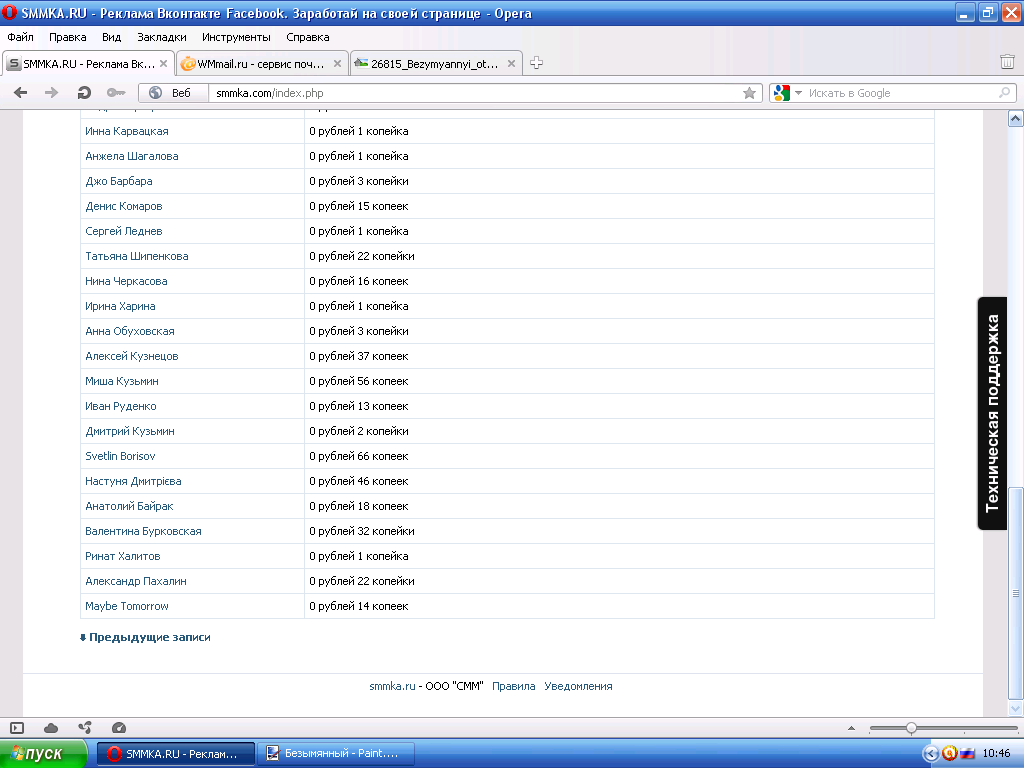Screen dimensions: 1024x768
Task: Click the search magnifier icon
Action: point(1004,93)
